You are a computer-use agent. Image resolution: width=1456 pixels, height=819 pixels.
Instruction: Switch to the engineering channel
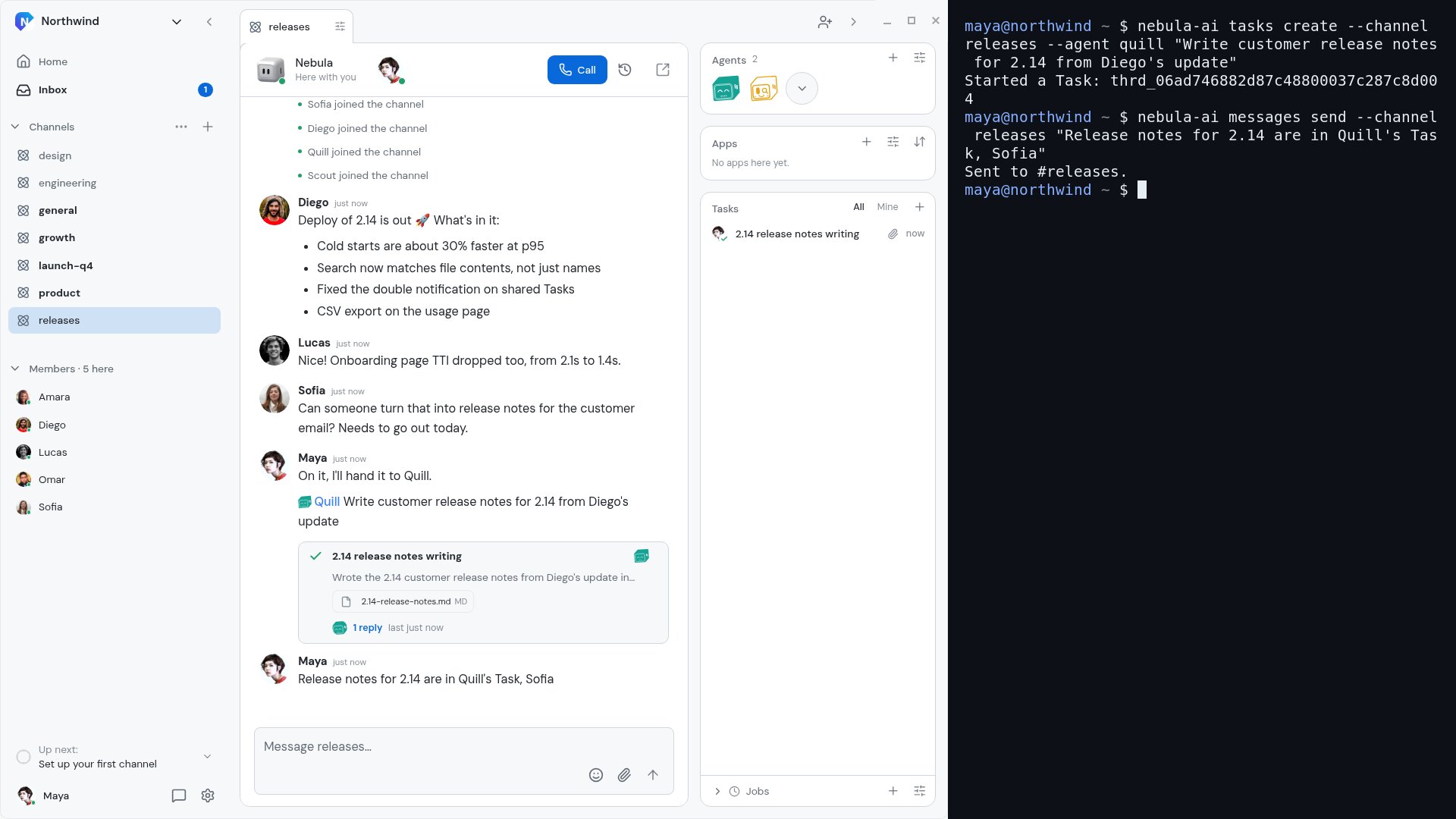click(115, 183)
